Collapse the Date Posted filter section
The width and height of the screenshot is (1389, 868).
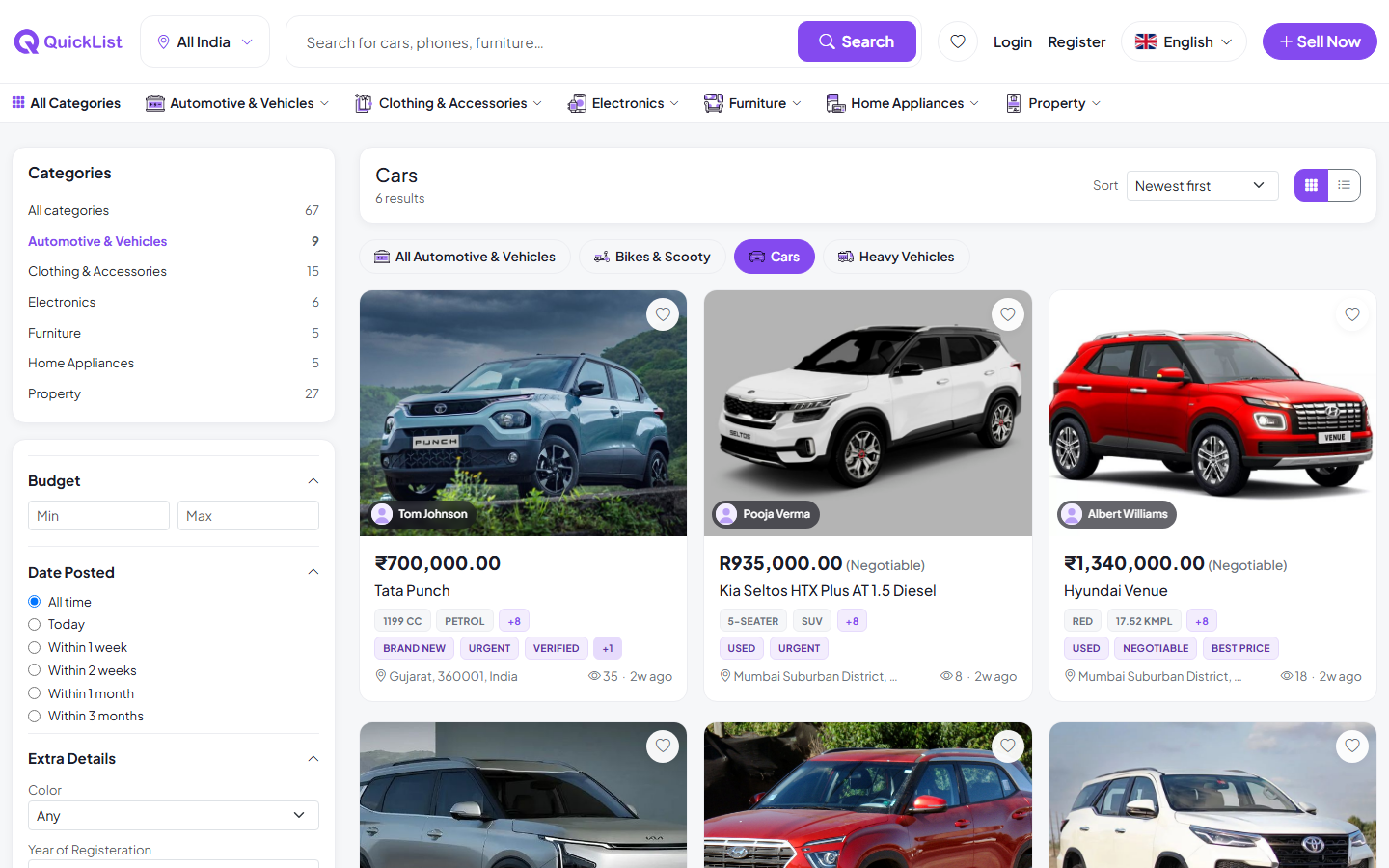[x=313, y=572]
